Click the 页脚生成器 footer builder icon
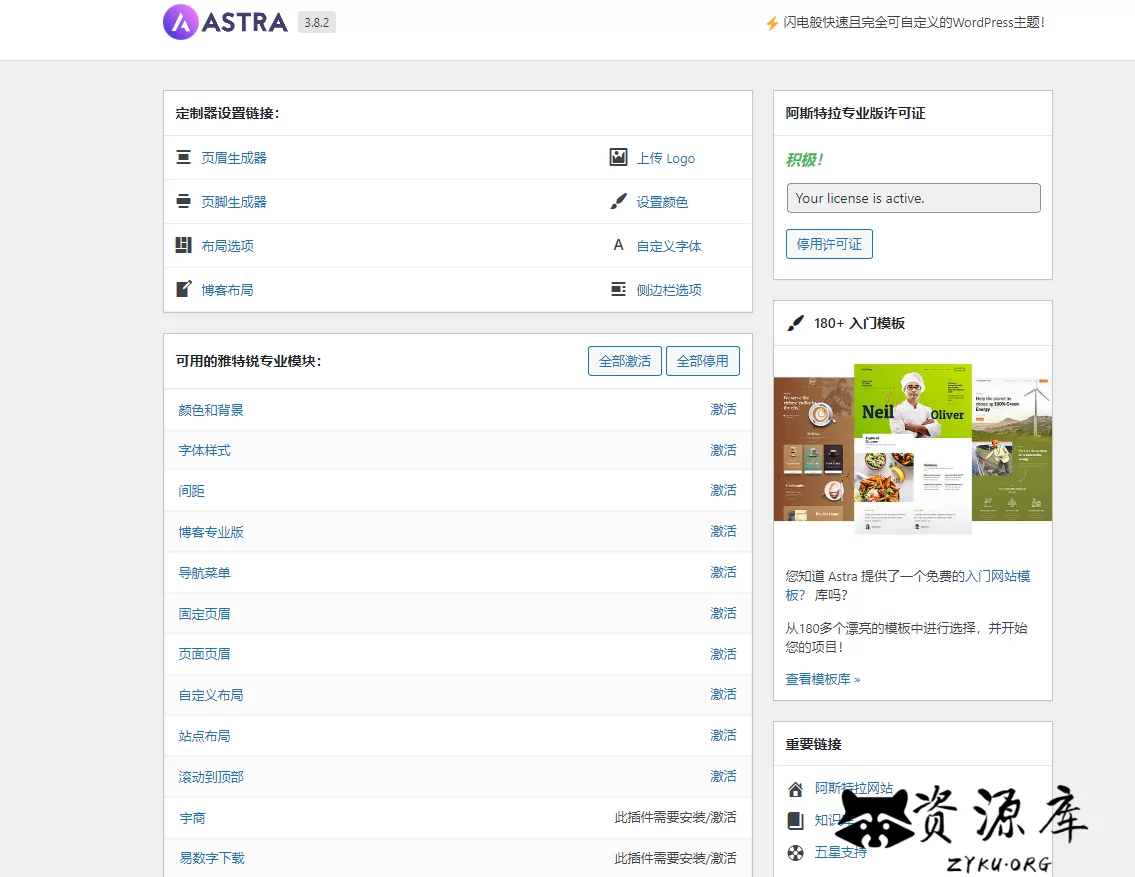This screenshot has height=877, width=1135. click(183, 201)
